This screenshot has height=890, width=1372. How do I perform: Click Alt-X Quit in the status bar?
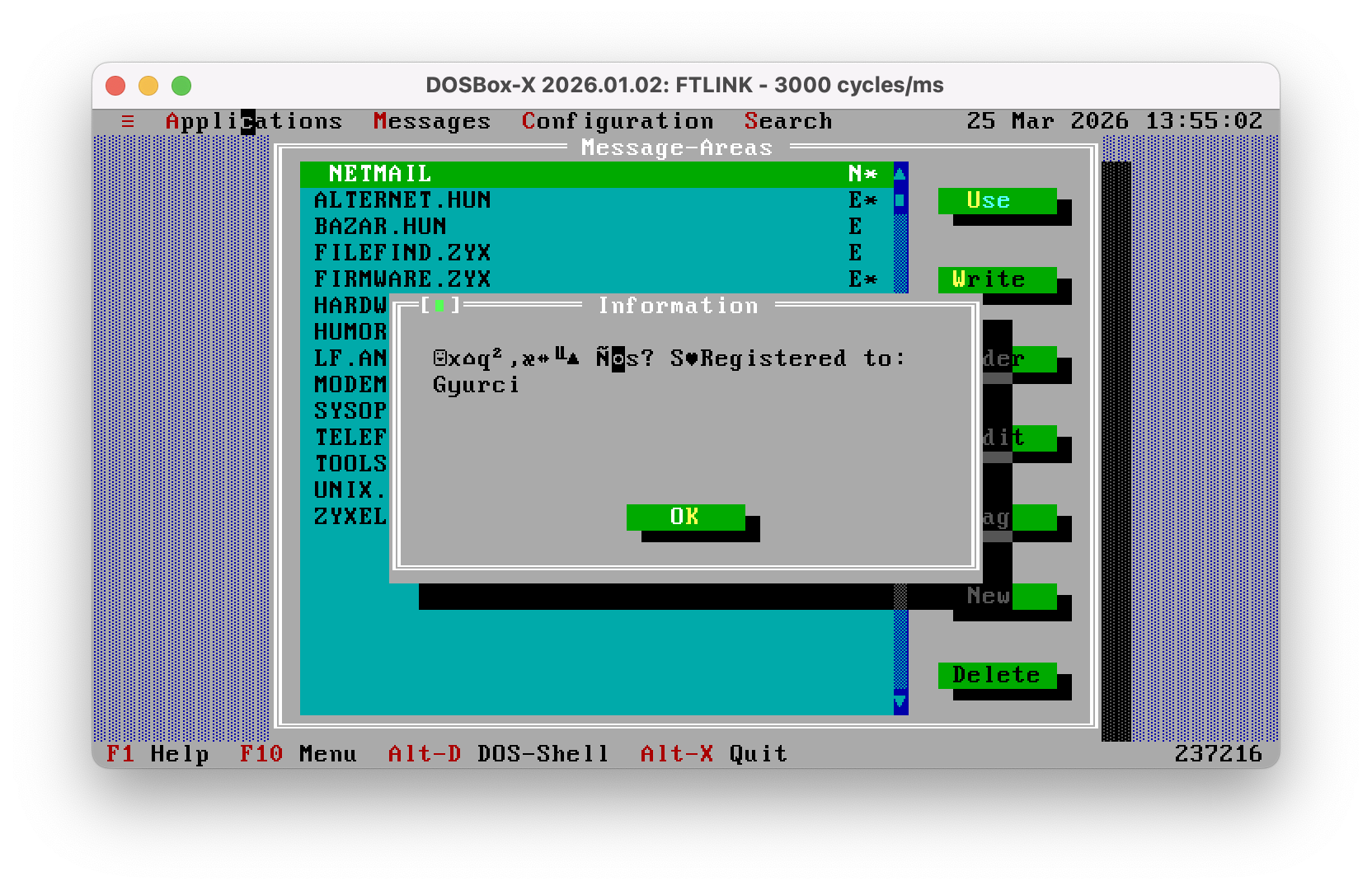click(713, 754)
